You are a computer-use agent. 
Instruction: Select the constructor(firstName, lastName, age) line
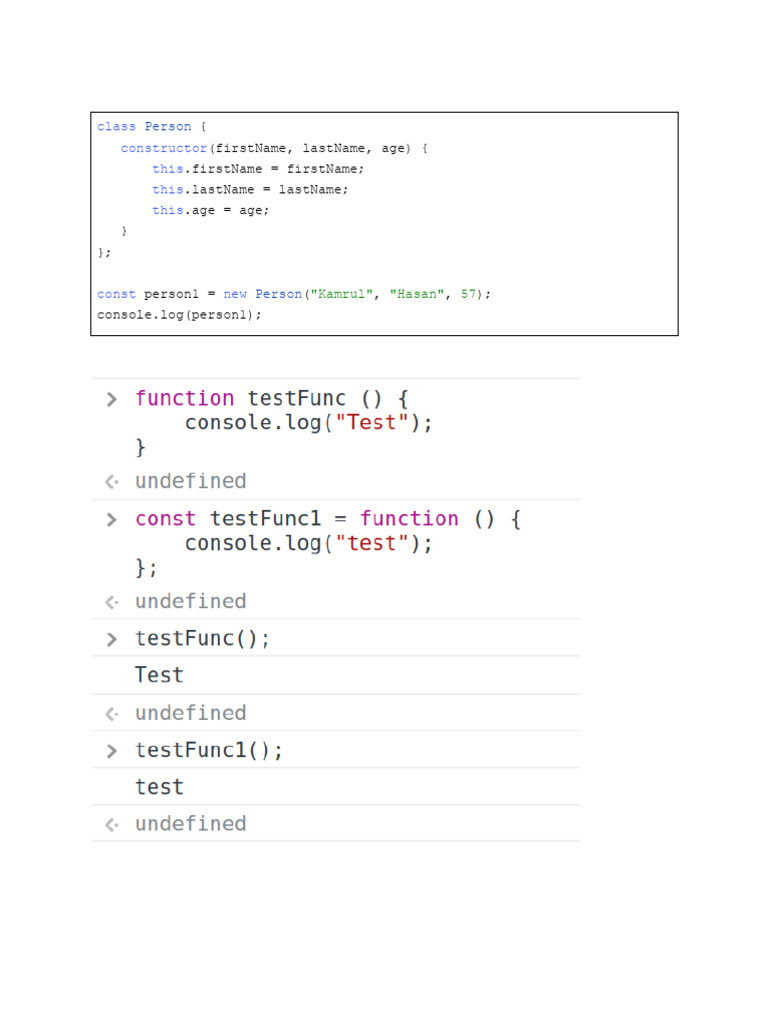tap(274, 148)
